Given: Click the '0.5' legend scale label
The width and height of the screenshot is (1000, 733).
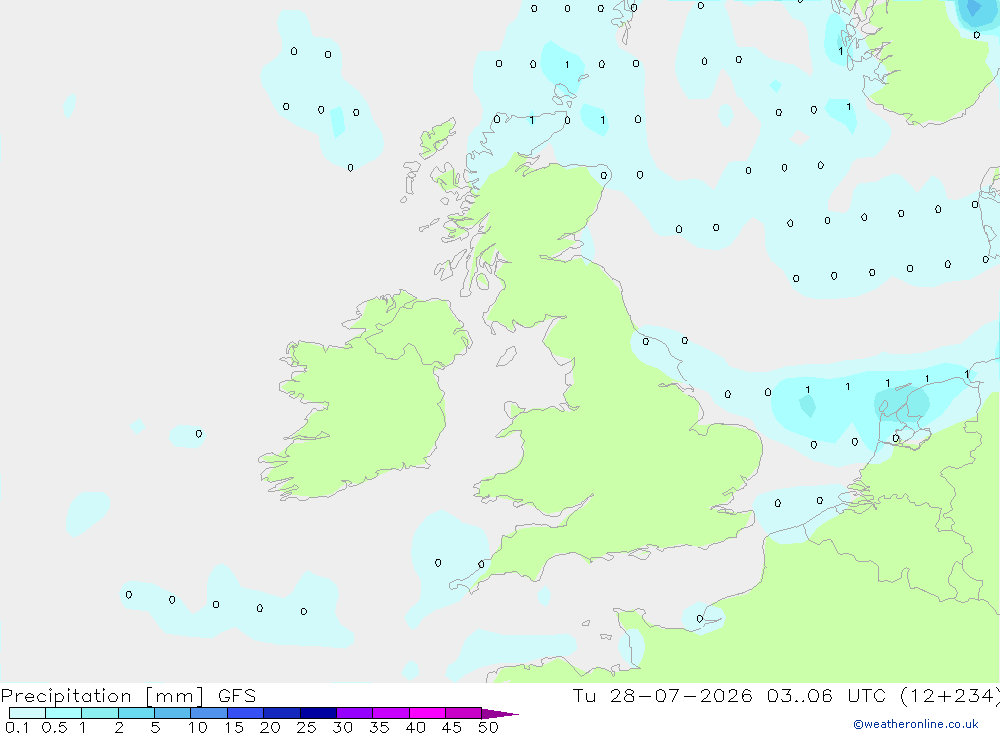Looking at the screenshot, I should click(54, 727).
